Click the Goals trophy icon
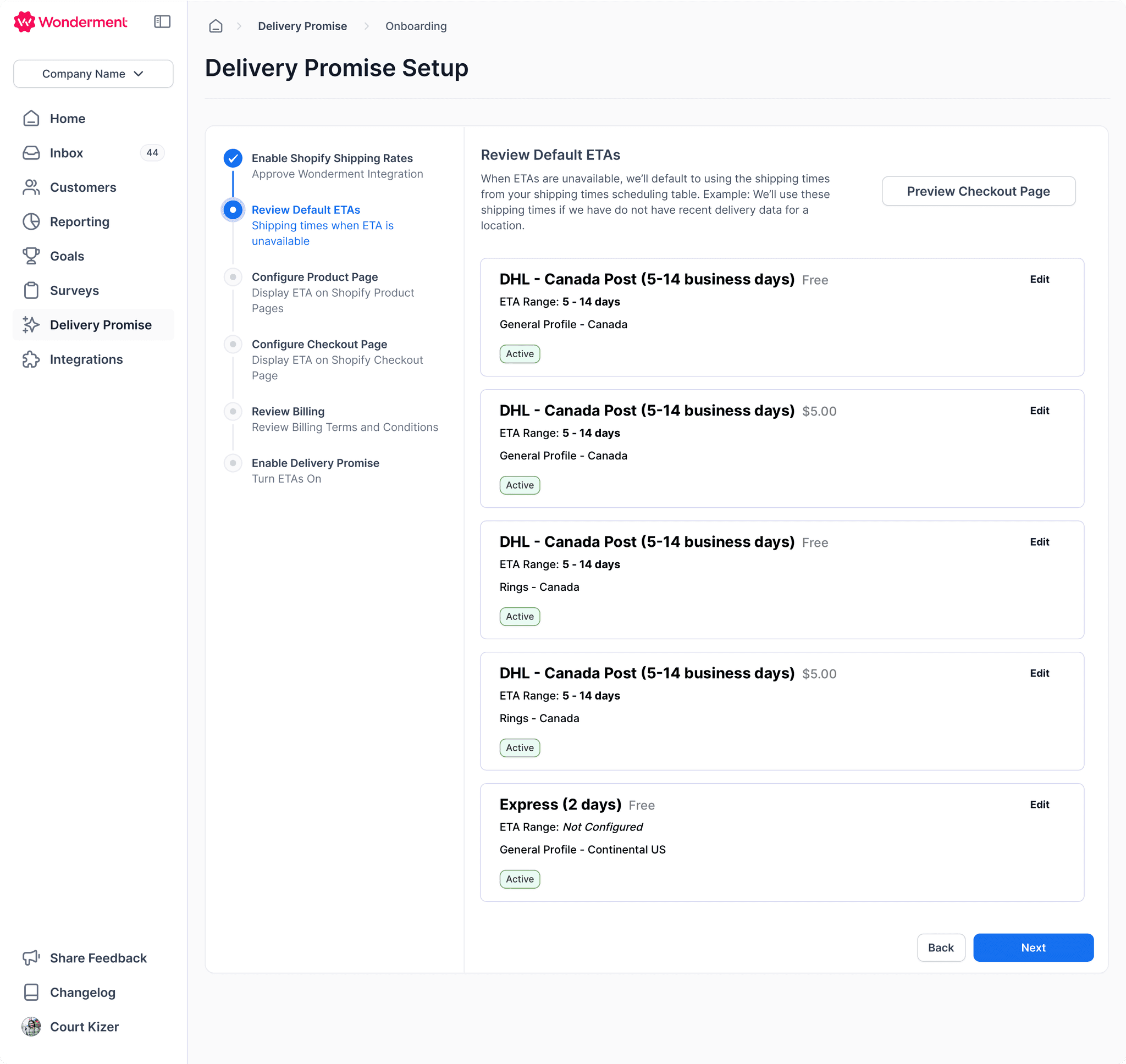This screenshot has width=1126, height=1064. coord(31,256)
